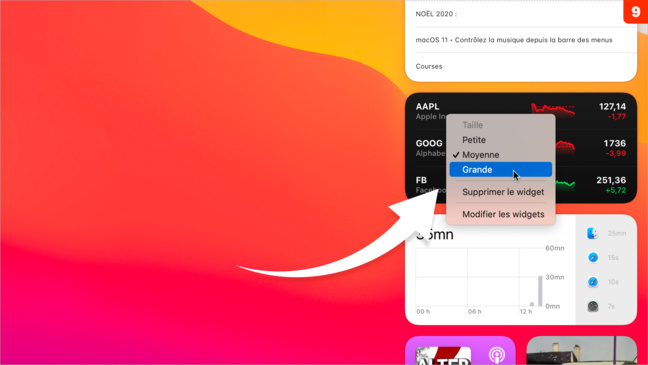Click the 30mn axis label

[555, 277]
